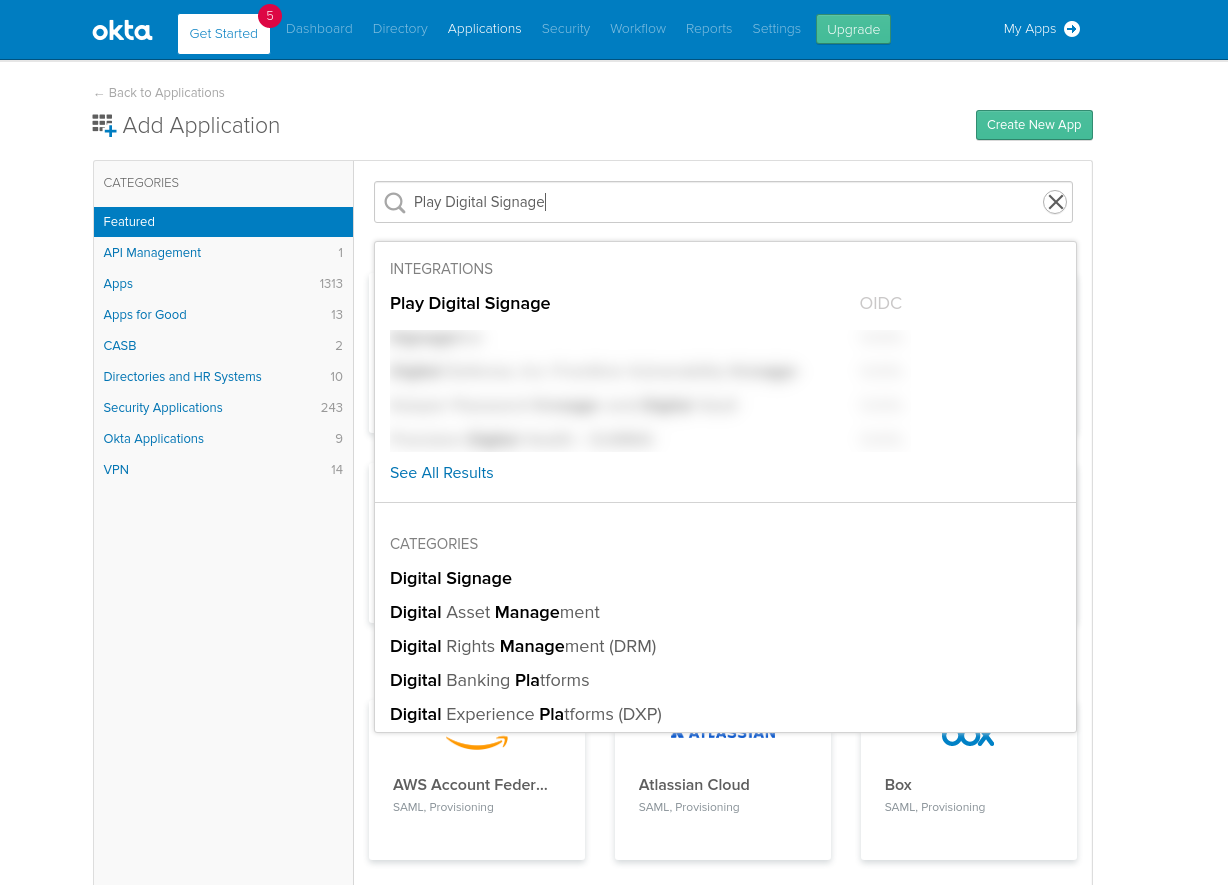Screen dimensions: 1228x885
Task: Click the search magnifier icon
Action: [395, 203]
